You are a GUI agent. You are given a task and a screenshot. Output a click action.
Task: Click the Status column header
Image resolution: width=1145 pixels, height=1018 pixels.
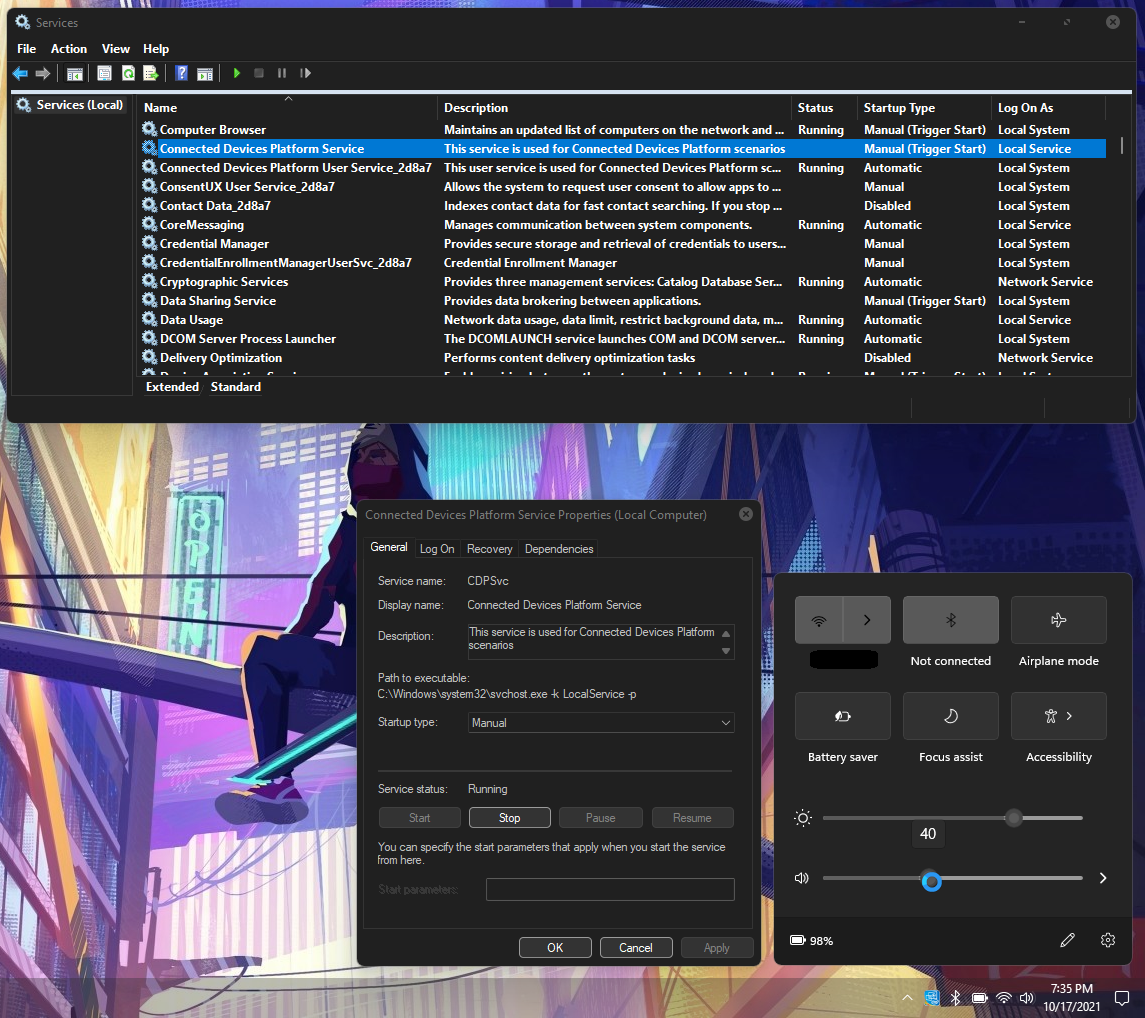point(824,107)
